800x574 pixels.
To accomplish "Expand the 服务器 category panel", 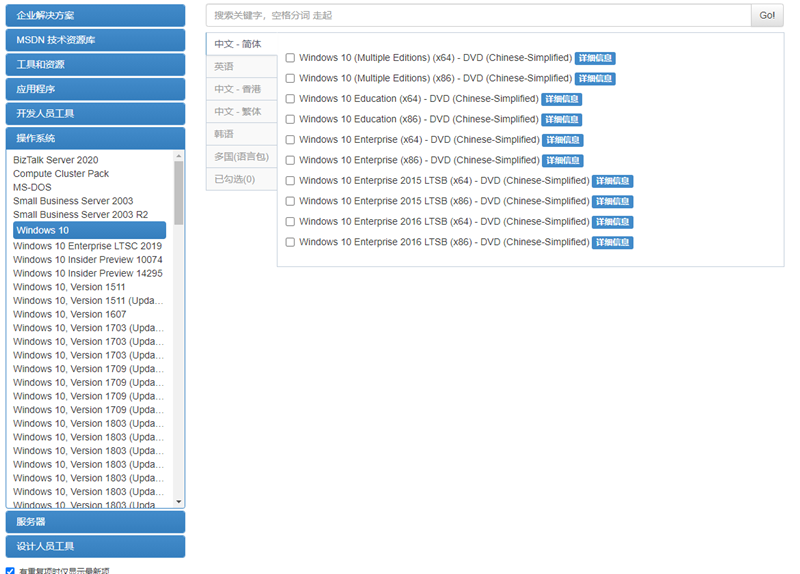I will coord(95,522).
